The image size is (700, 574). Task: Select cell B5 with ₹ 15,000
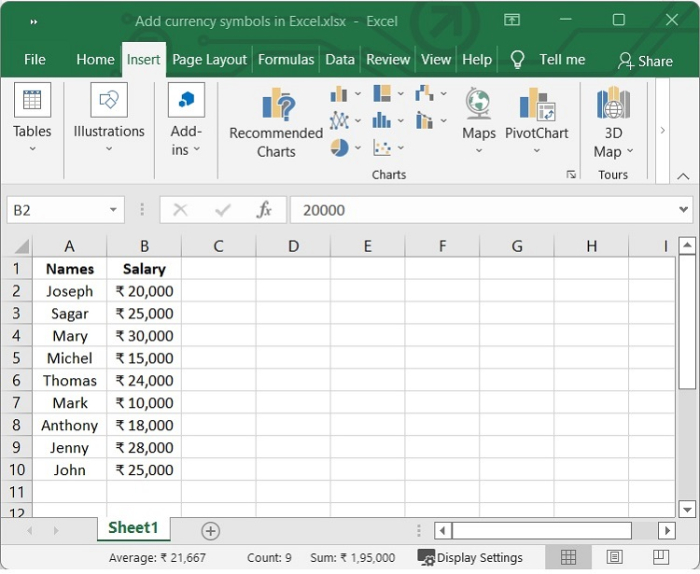(144, 358)
